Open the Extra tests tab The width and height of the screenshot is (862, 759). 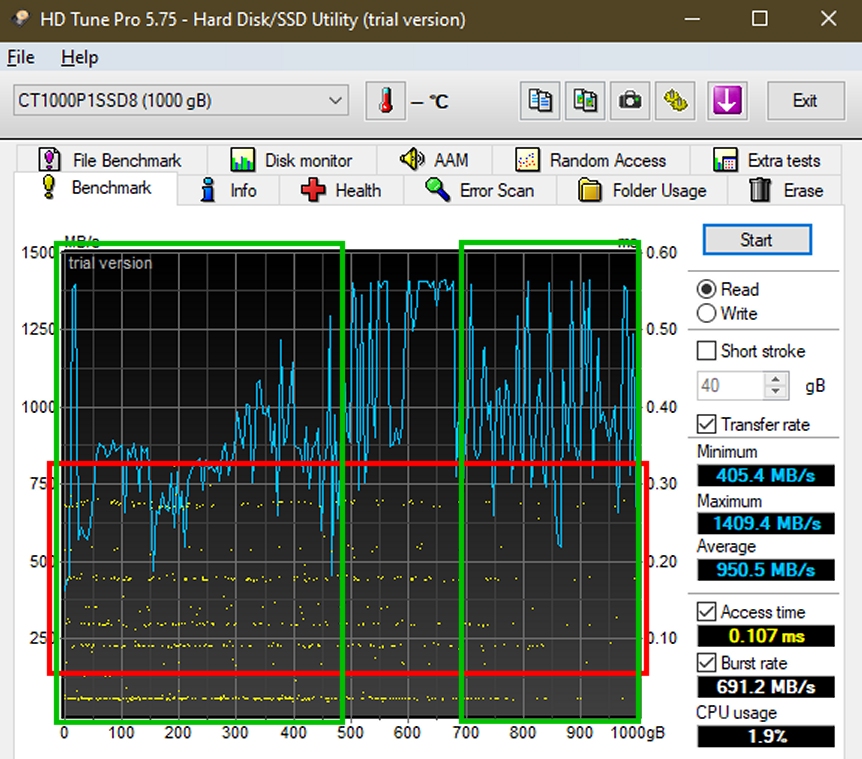(x=766, y=160)
